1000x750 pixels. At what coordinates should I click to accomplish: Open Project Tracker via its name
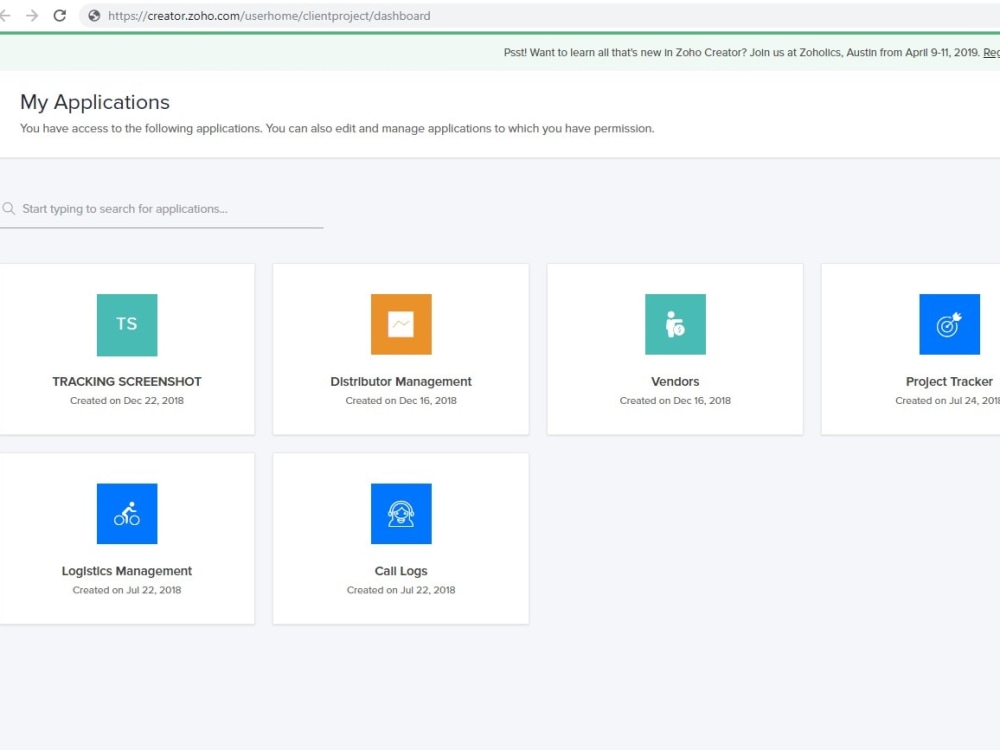point(949,381)
